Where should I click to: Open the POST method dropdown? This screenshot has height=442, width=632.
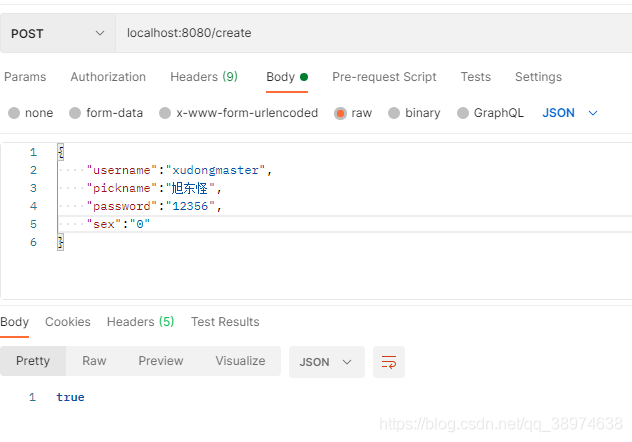57,33
